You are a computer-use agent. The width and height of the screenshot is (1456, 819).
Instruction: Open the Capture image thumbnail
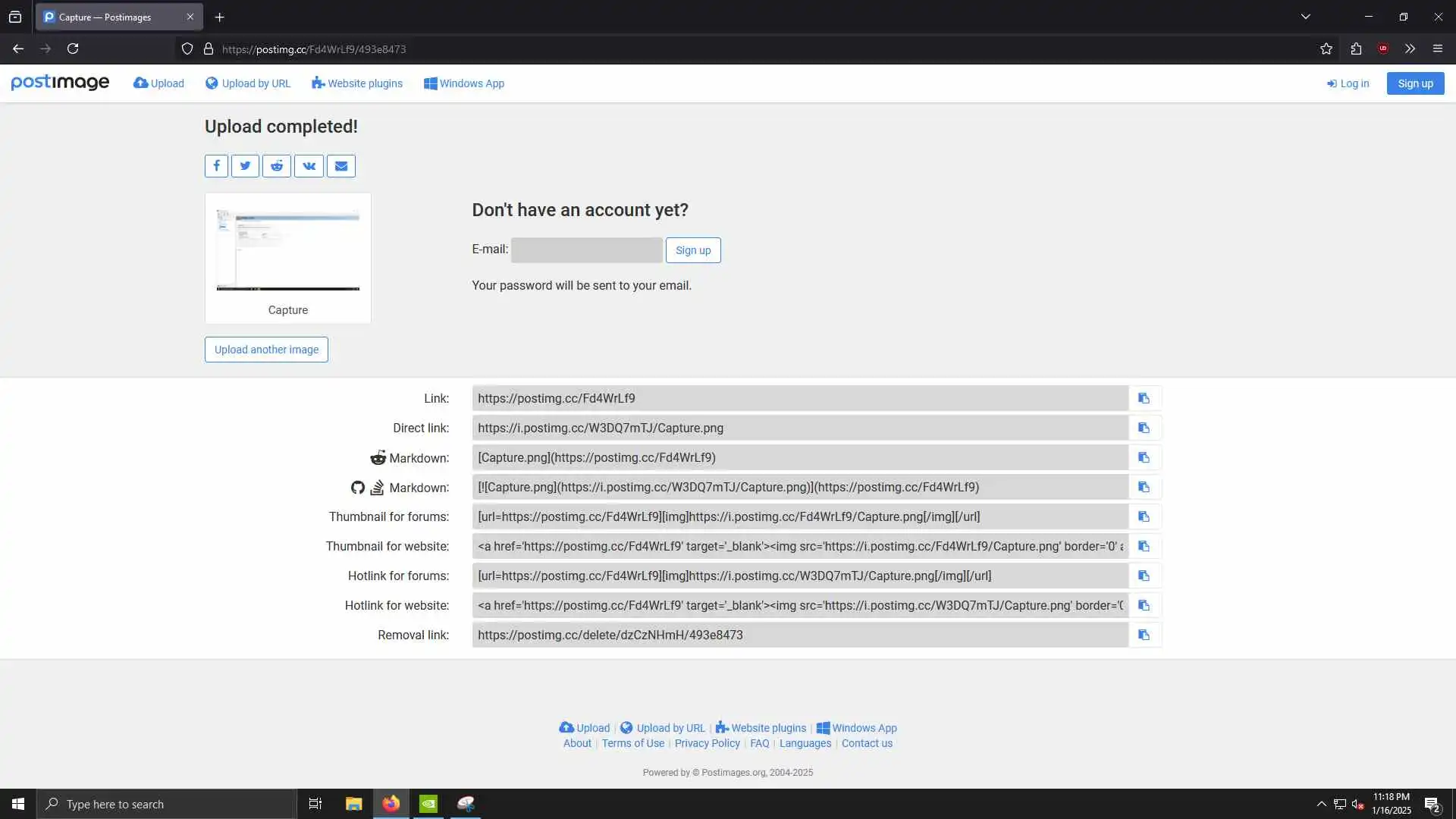(287, 250)
